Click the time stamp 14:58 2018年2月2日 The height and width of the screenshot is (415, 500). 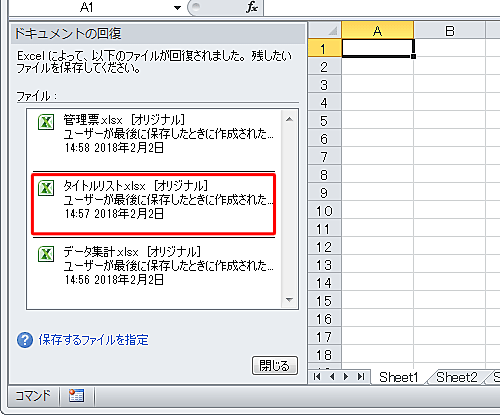click(114, 148)
